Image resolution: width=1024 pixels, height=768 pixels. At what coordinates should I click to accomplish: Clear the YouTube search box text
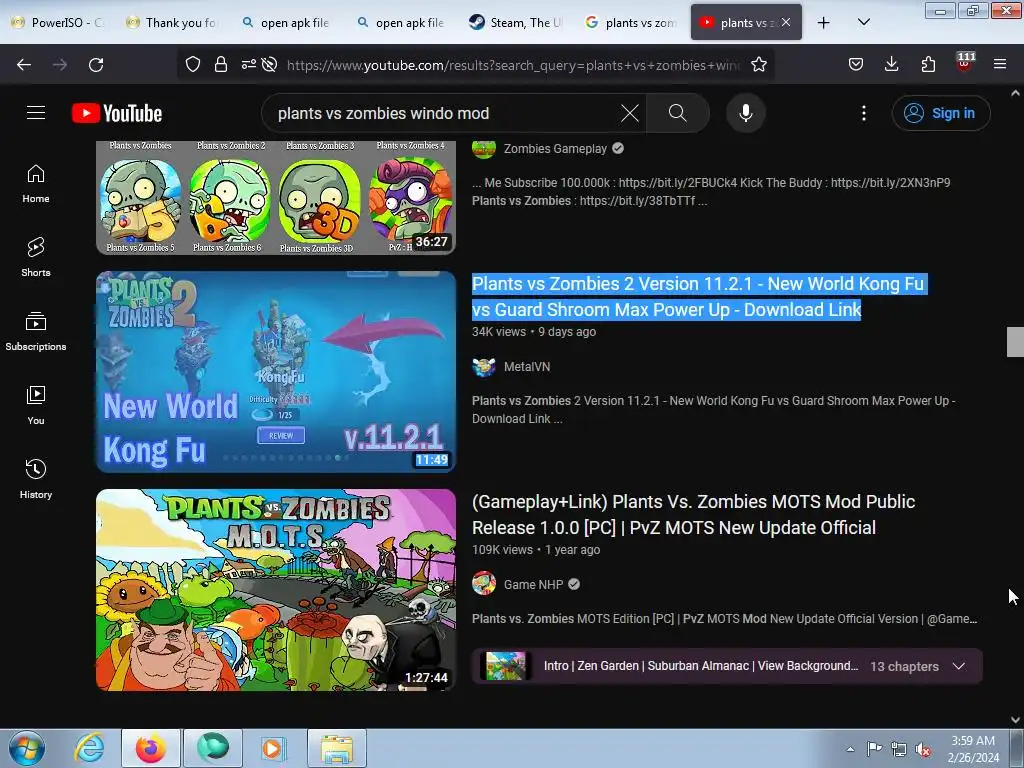(630, 113)
